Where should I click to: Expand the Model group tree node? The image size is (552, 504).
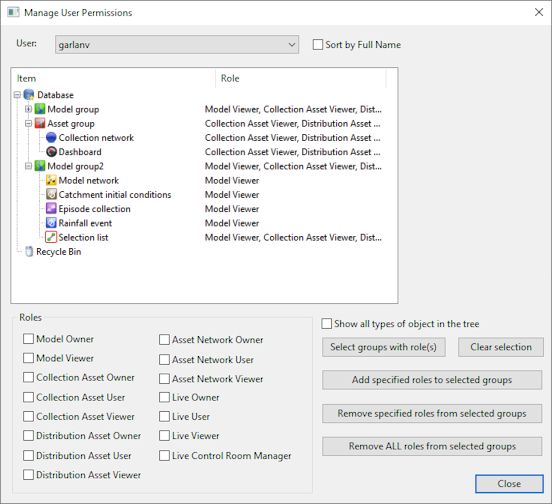[29, 109]
